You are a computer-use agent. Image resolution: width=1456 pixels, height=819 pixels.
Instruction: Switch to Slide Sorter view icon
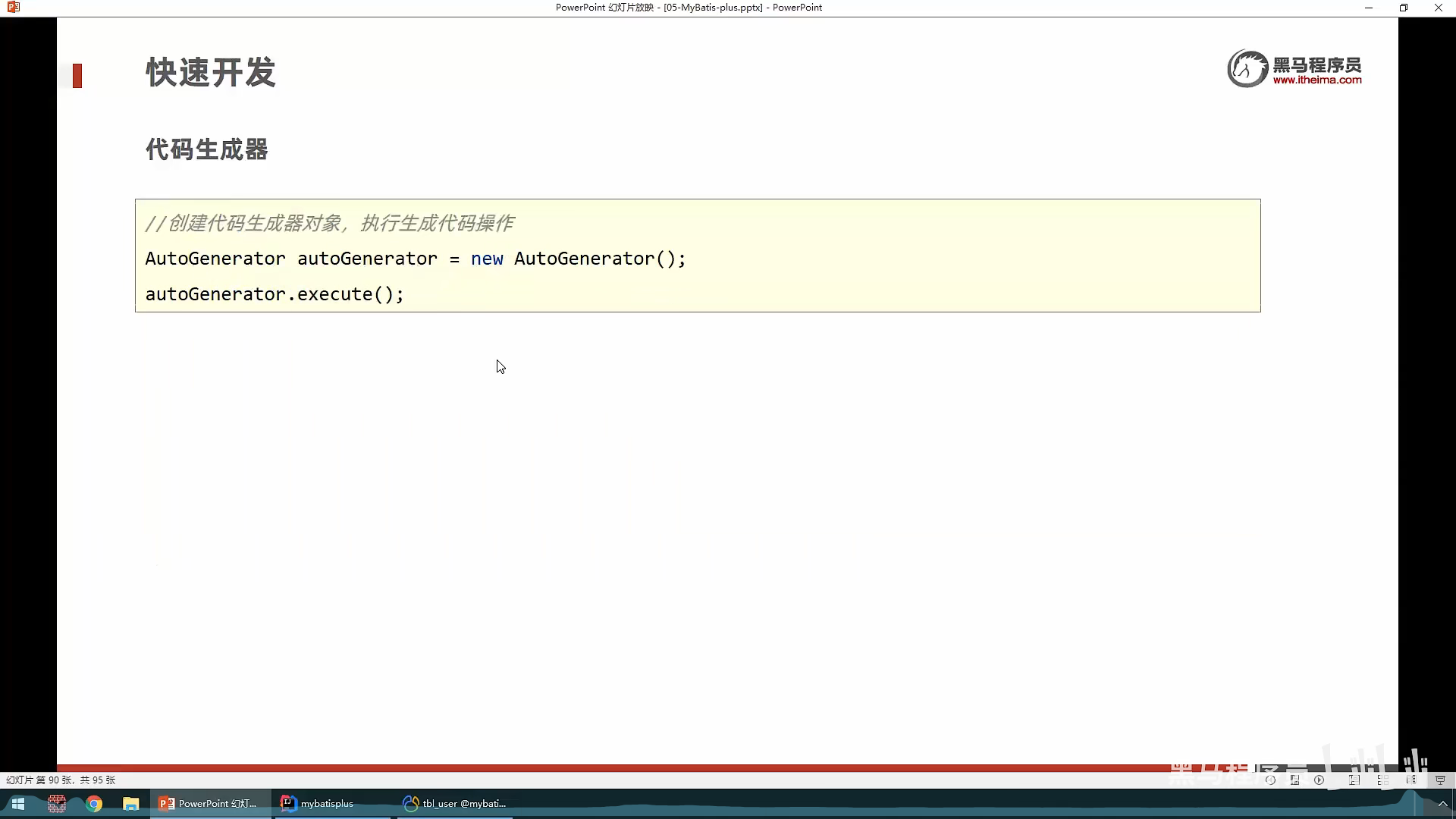pyautogui.click(x=1383, y=780)
